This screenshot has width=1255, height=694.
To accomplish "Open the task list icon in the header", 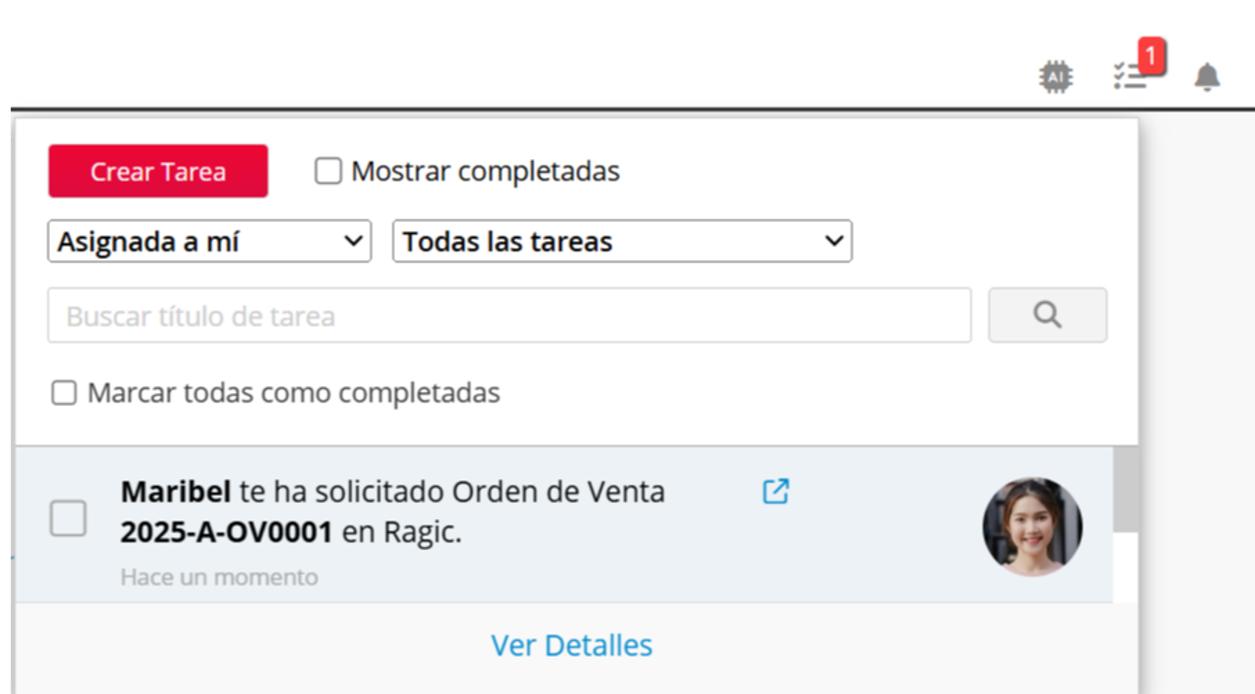I will tap(1130, 77).
